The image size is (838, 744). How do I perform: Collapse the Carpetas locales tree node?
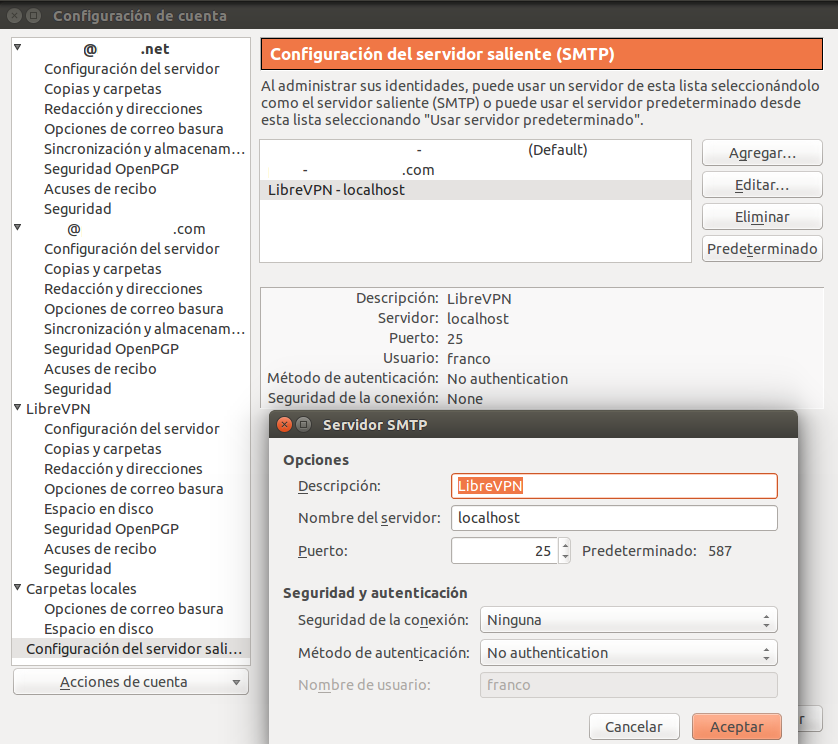click(18, 589)
